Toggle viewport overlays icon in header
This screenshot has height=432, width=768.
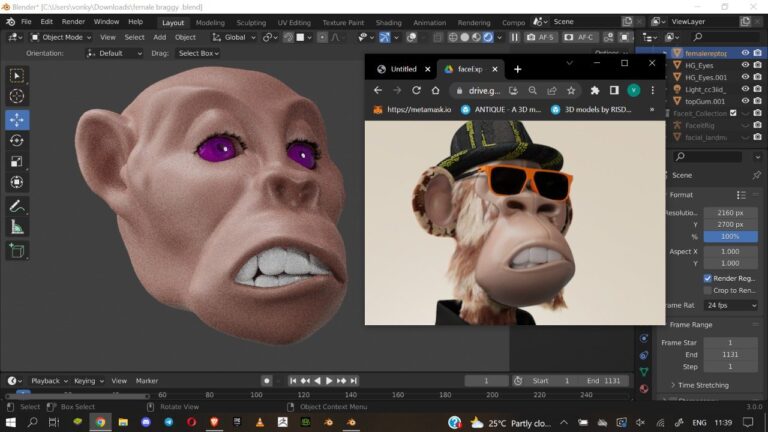tap(412, 37)
